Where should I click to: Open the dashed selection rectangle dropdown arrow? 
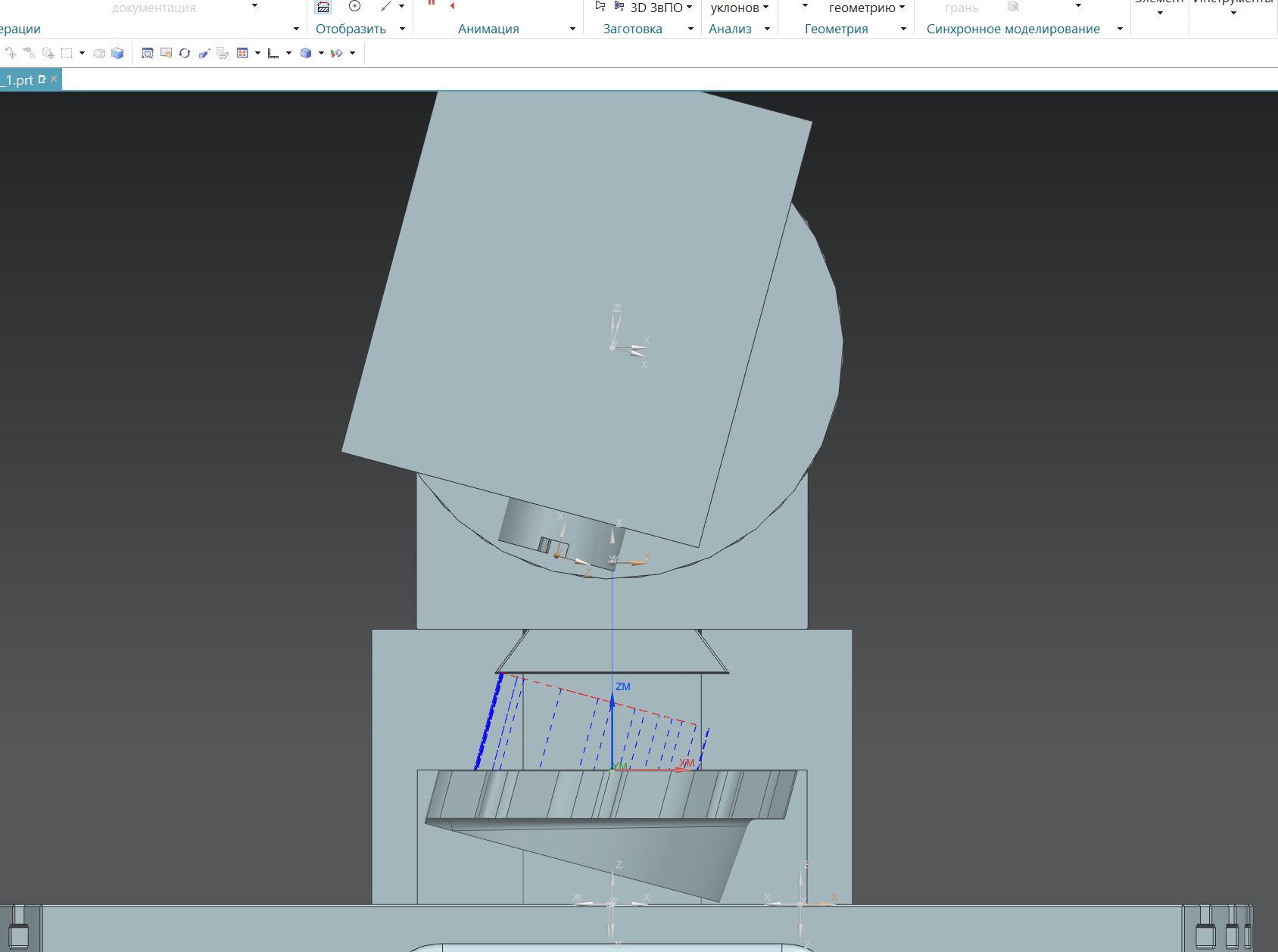[x=82, y=53]
